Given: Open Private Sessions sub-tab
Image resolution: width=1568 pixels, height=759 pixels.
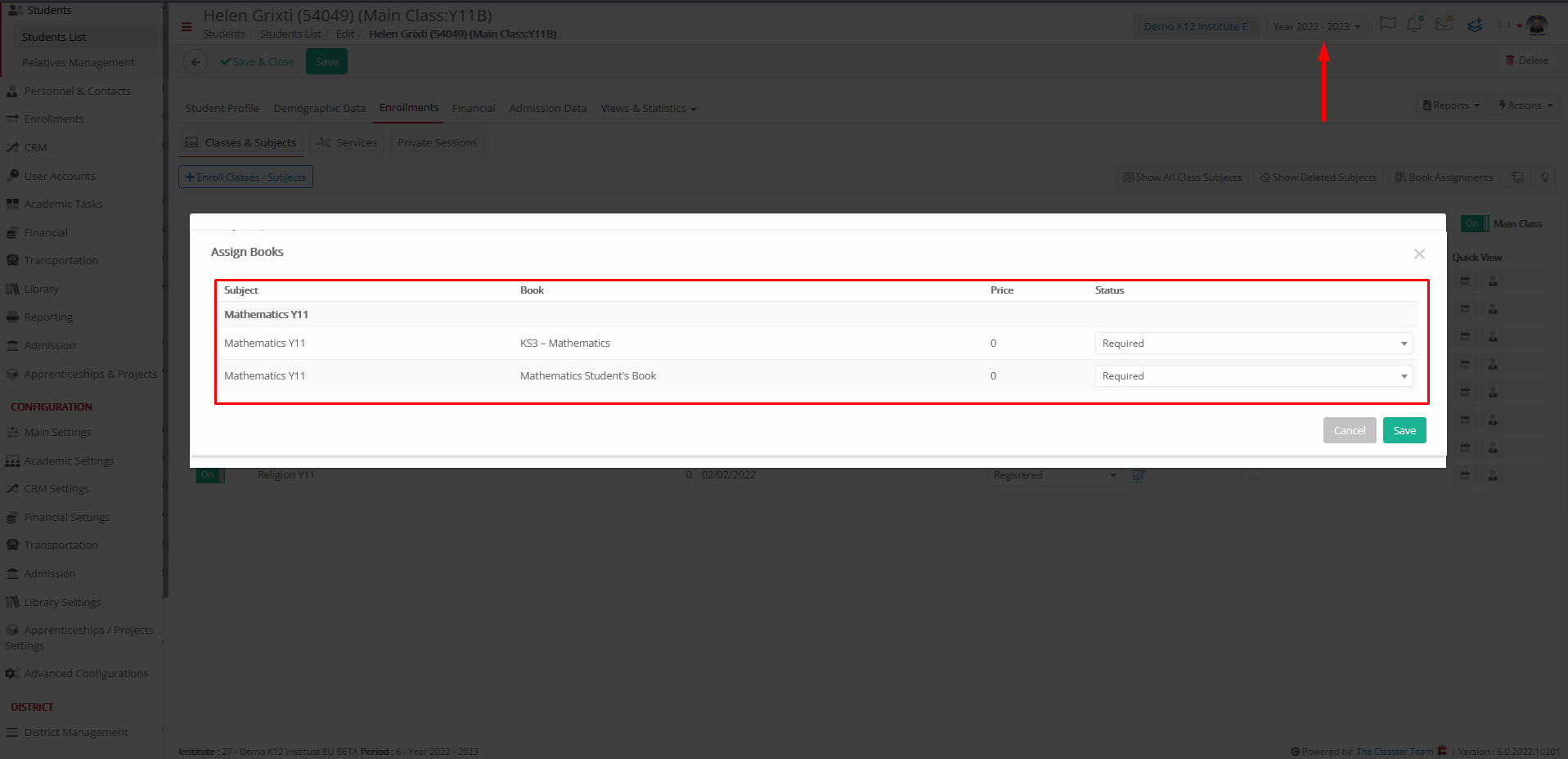Looking at the screenshot, I should pyautogui.click(x=437, y=142).
